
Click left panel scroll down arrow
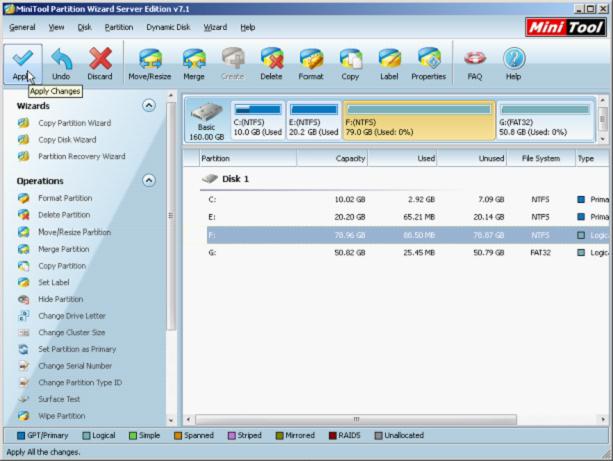click(171, 420)
